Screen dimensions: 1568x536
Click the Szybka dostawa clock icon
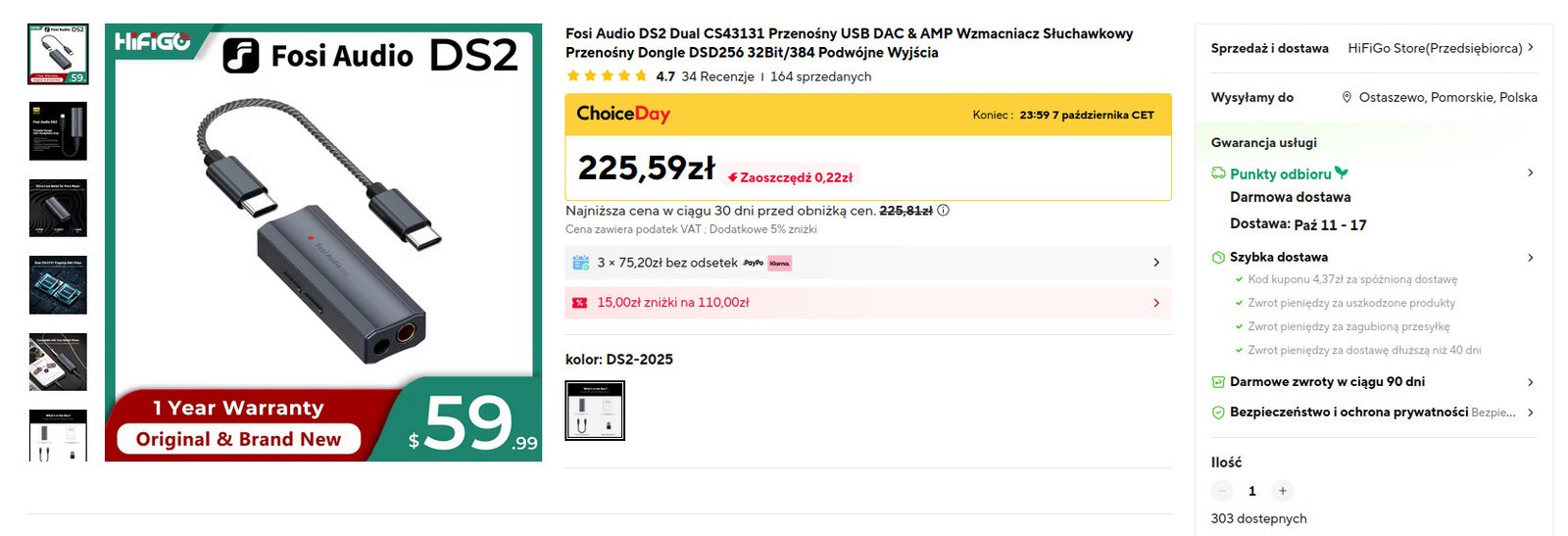[x=1218, y=258]
